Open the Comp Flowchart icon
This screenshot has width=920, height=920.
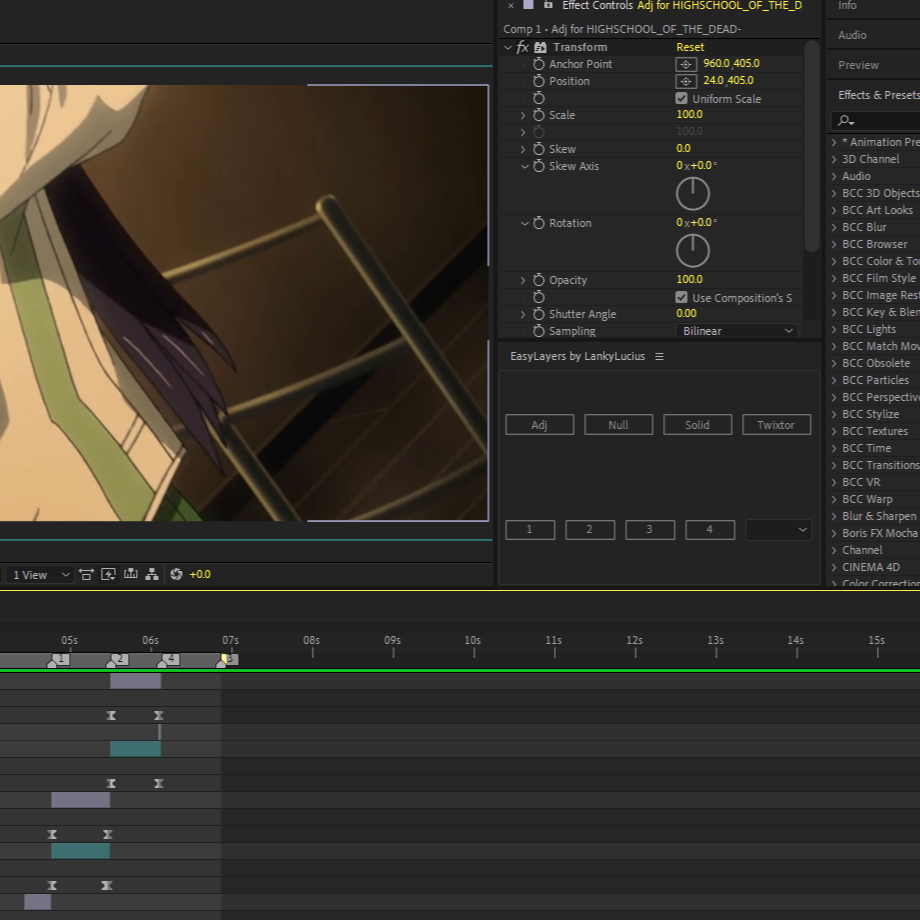coord(152,575)
